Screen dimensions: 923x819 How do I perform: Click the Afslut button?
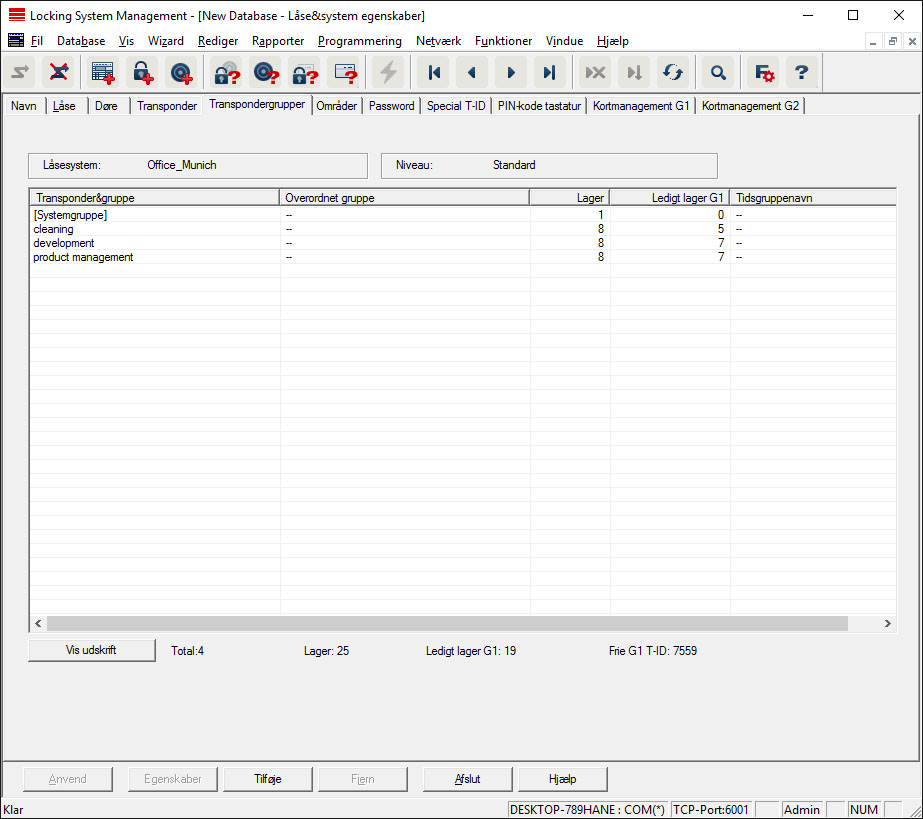[468, 779]
